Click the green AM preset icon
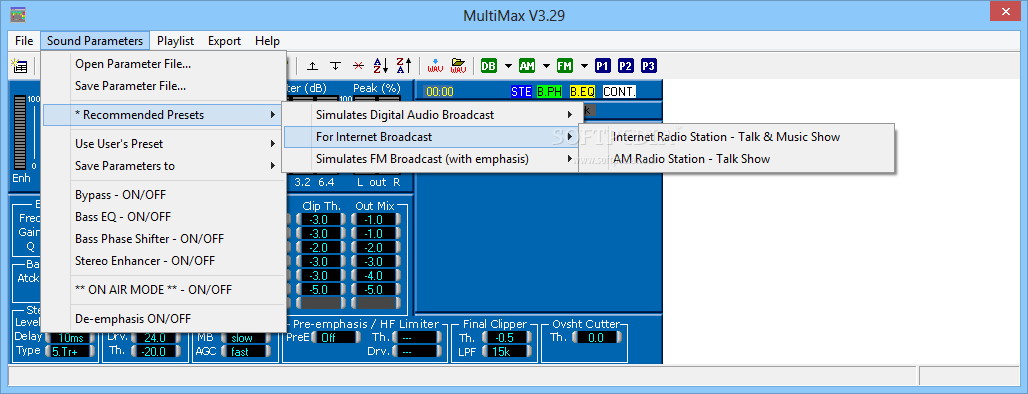 (527, 66)
